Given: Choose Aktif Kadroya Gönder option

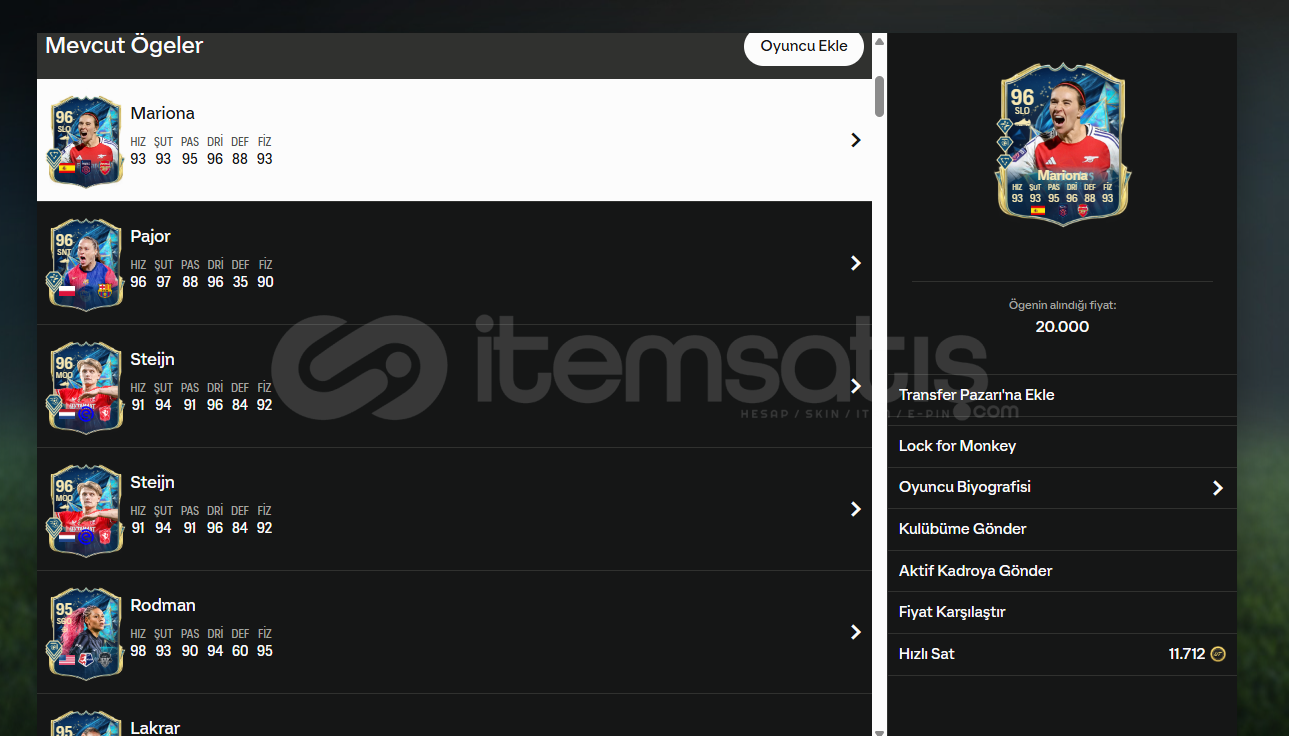Looking at the screenshot, I should coord(1062,571).
